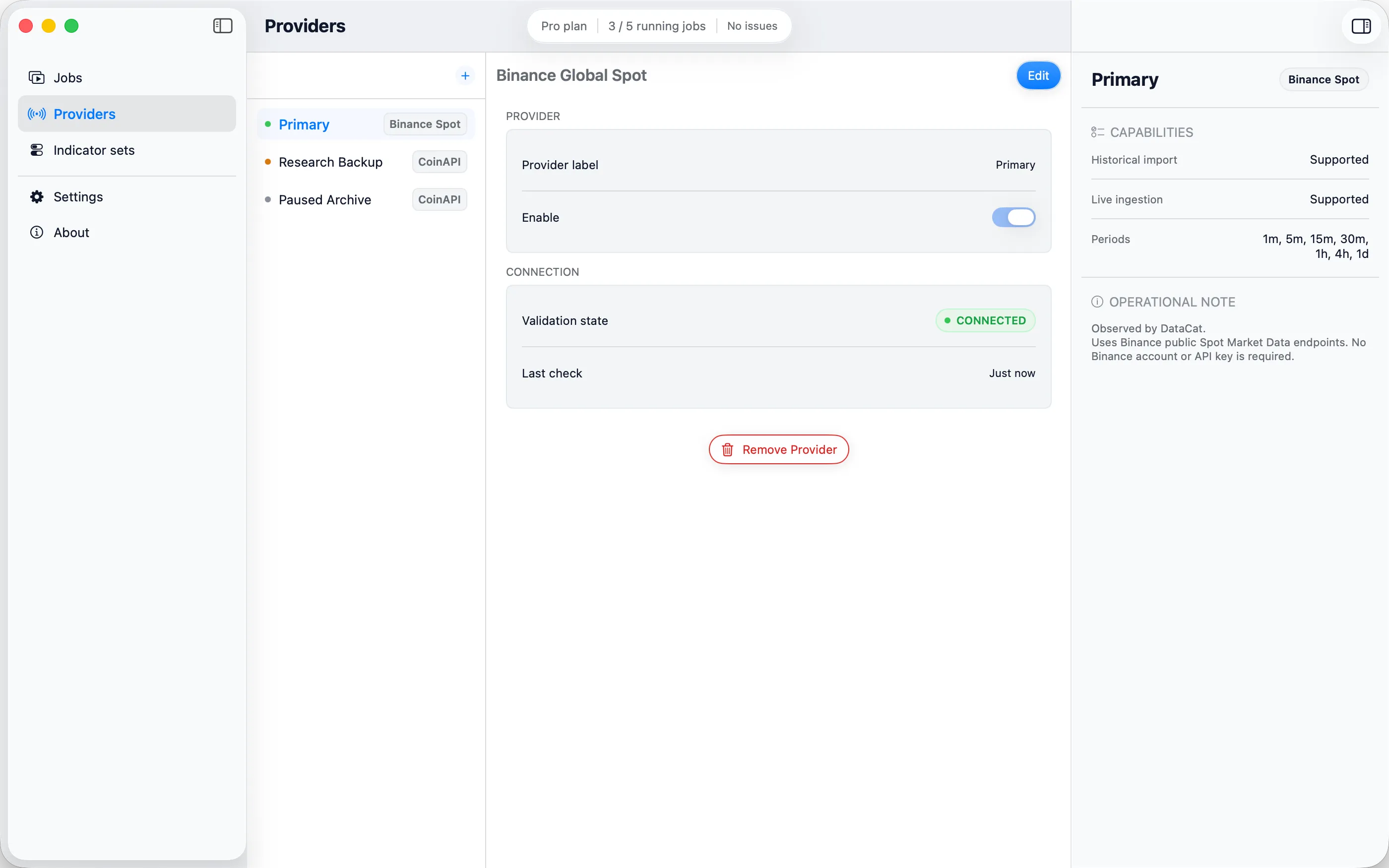Click the Enable setting label

pyautogui.click(x=540, y=218)
